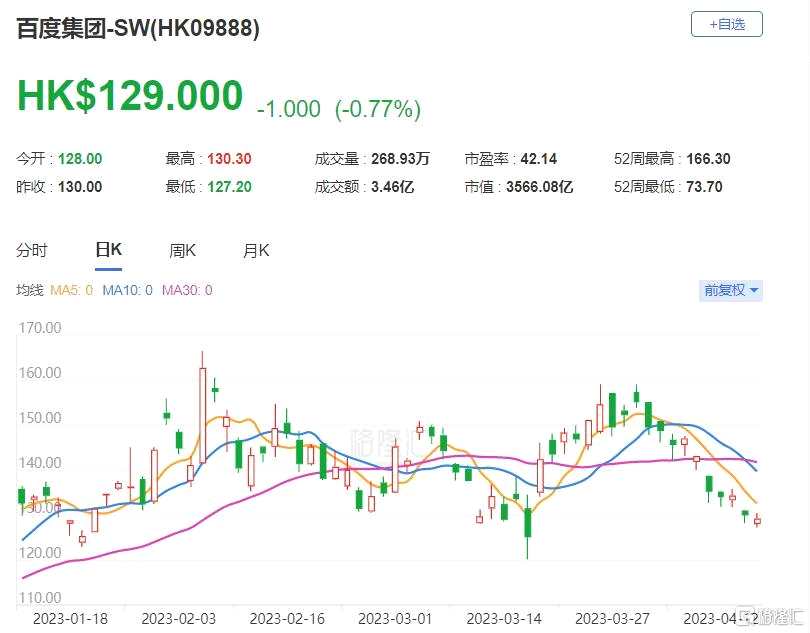Click the last candlestick at chart's right end

point(757,520)
